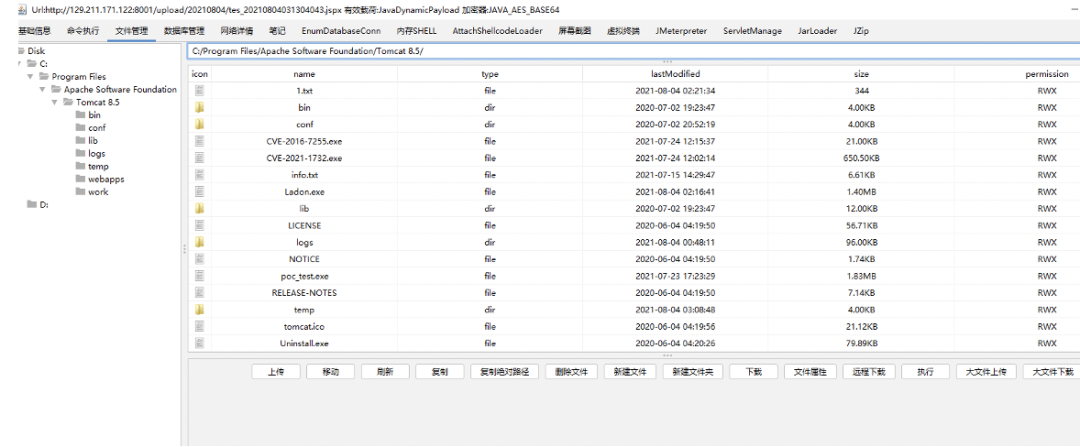Open the 命令执行 tab
Viewport: 1080px width, 447px height.
[x=83, y=31]
